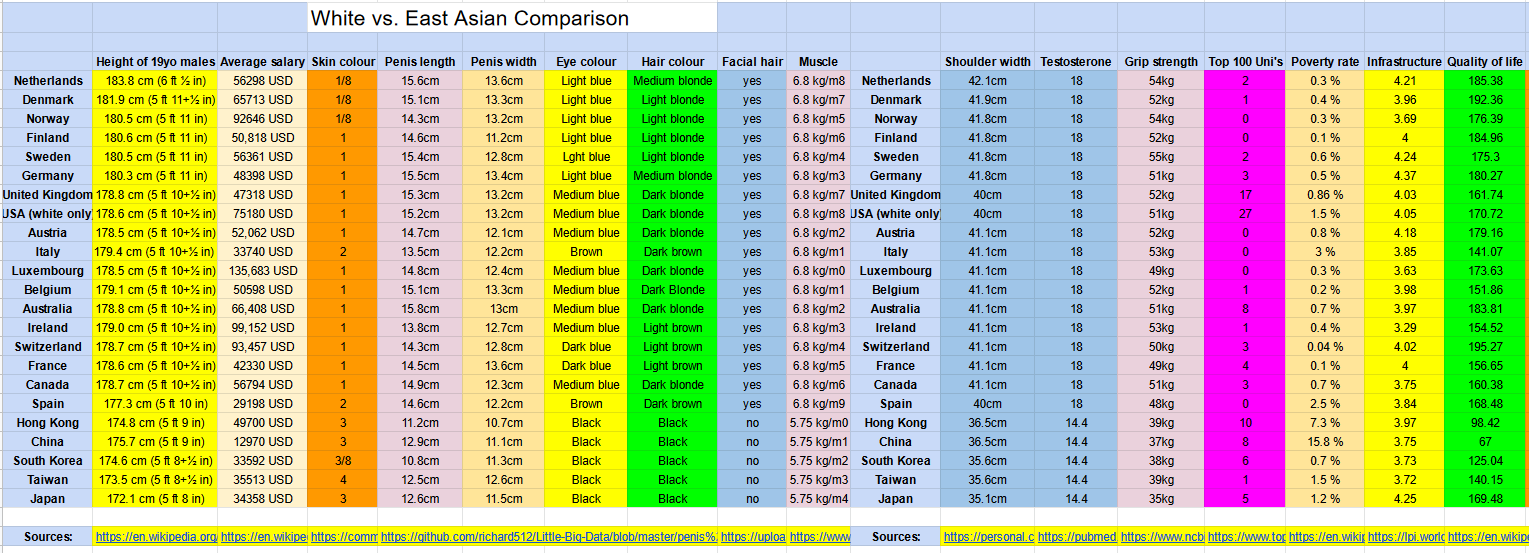Open the en.wikipedia.org link under Height column
The image size is (1529, 553).
tap(155, 537)
